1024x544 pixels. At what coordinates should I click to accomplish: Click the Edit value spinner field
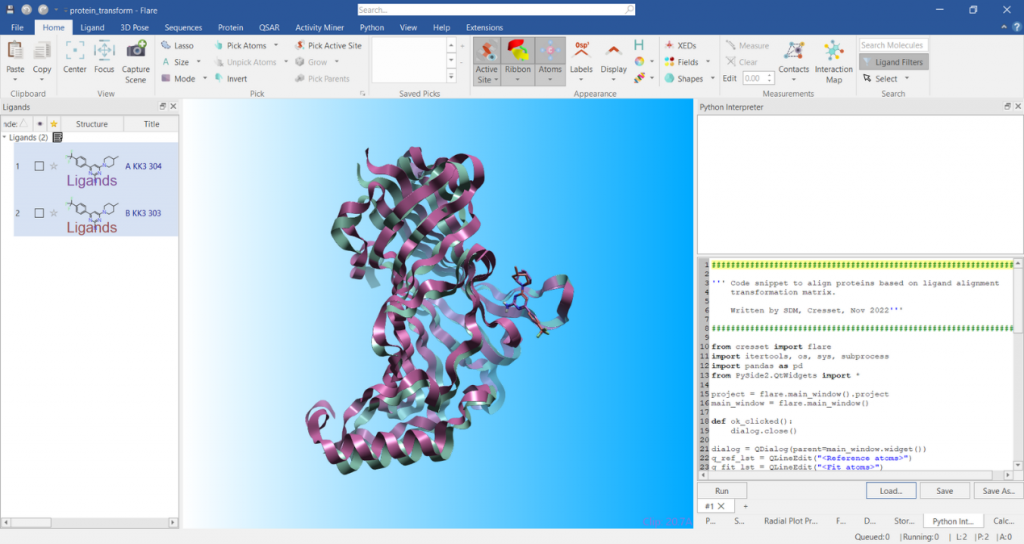tap(758, 78)
